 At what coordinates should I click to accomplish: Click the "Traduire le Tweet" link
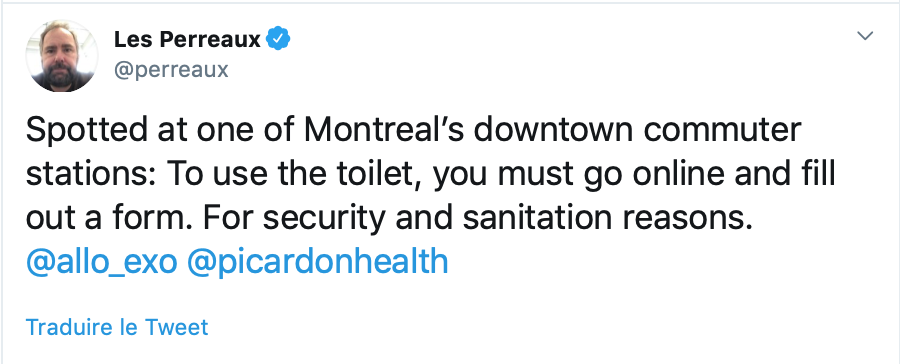[117, 328]
